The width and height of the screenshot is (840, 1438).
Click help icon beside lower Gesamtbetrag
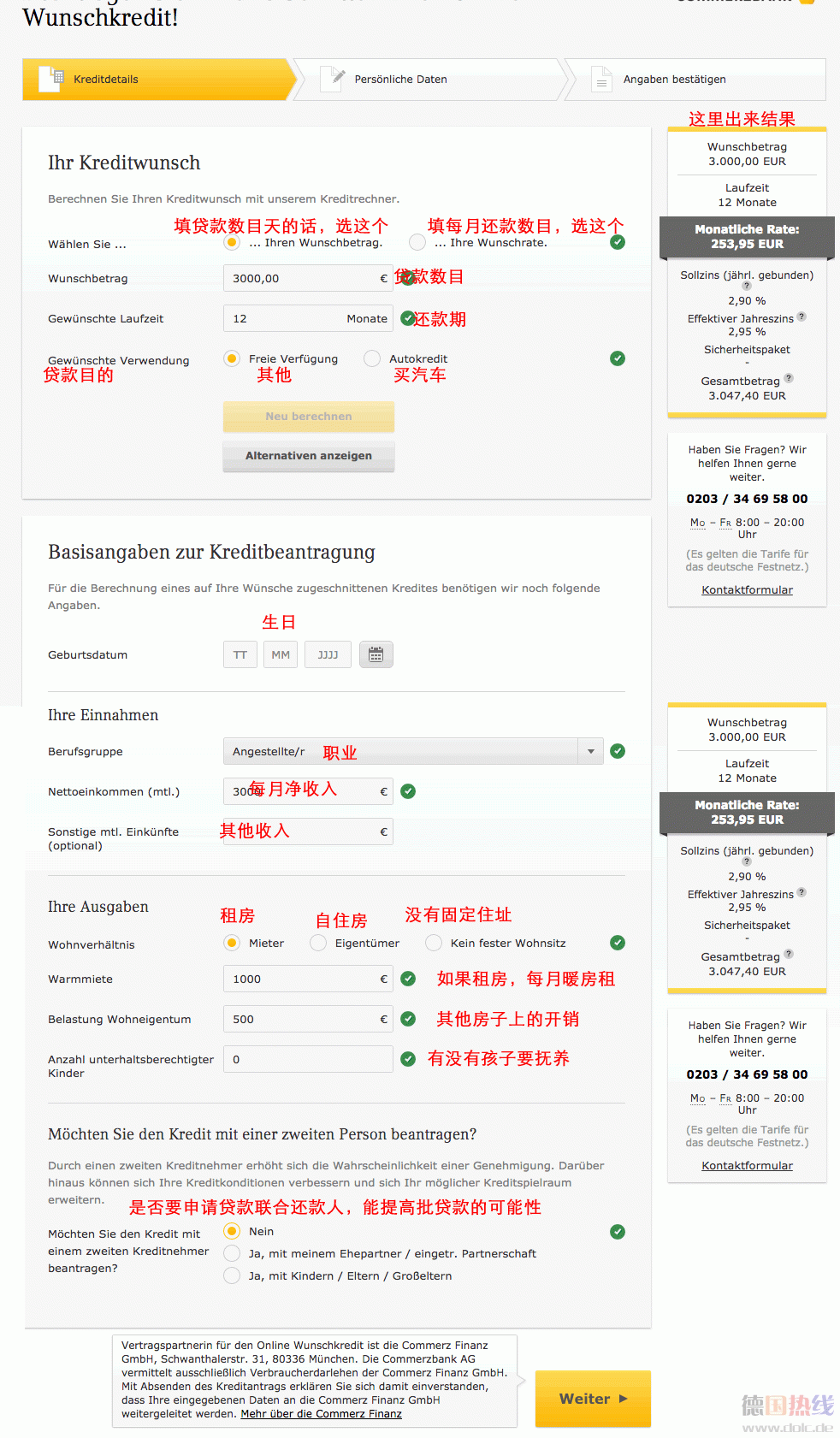pos(789,954)
